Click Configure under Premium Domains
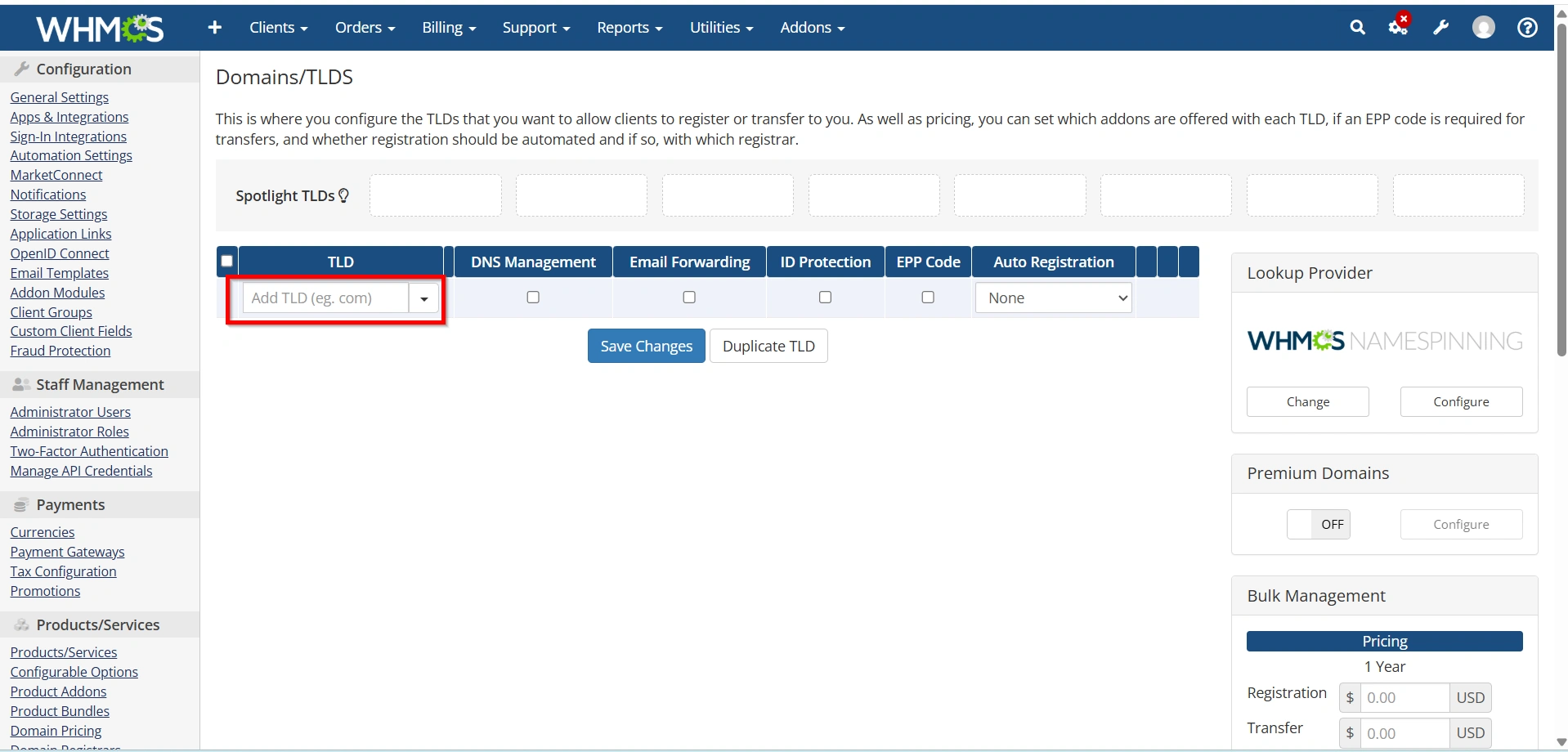 pos(1461,525)
